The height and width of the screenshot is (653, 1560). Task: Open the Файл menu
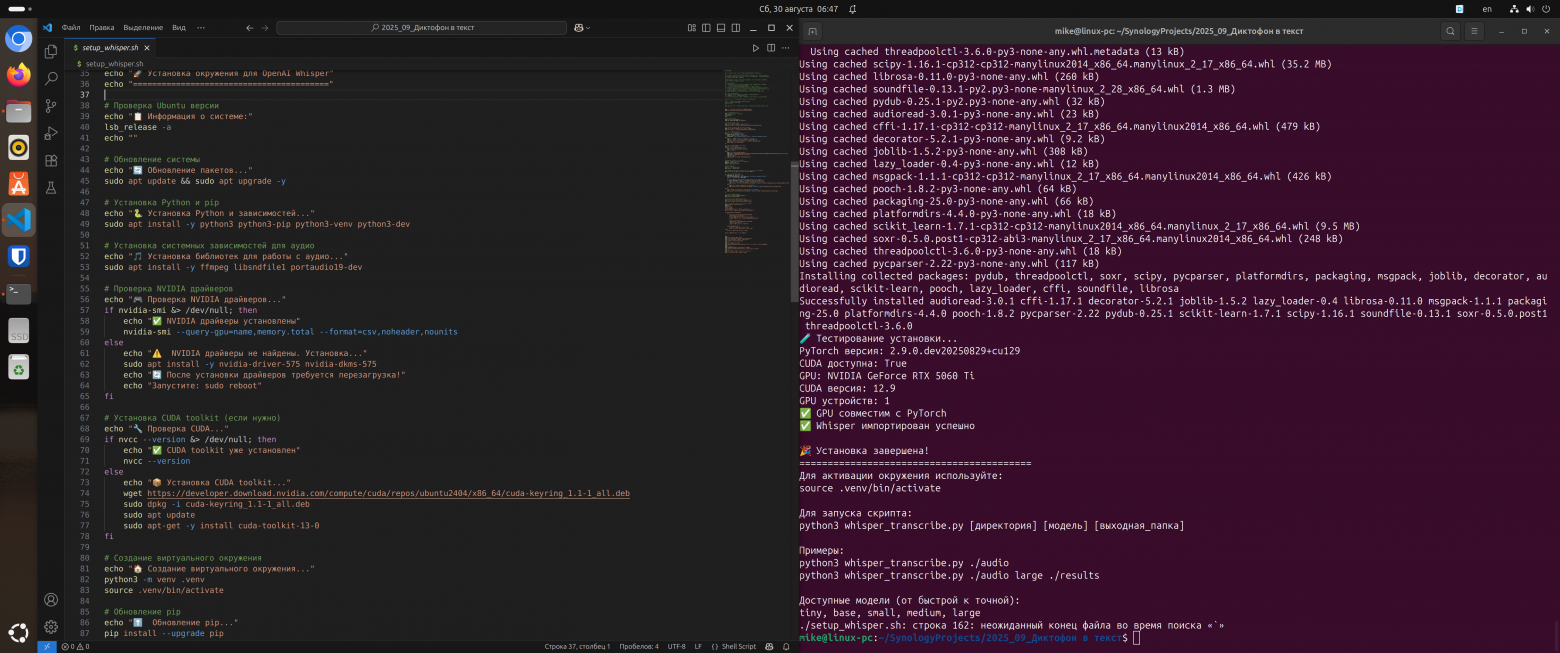(x=70, y=27)
